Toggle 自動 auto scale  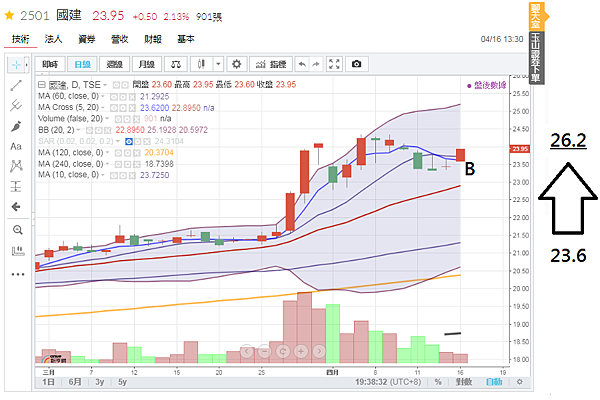pyautogui.click(x=494, y=382)
